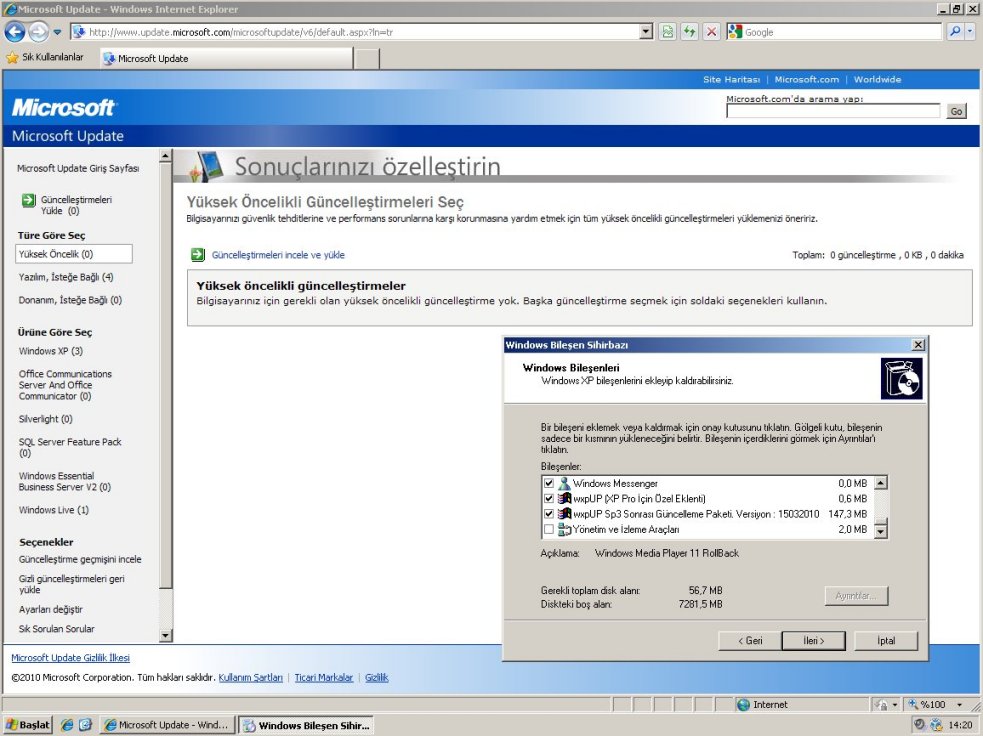The width and height of the screenshot is (983, 736).
Task: Open Microsoft Update Giriş Sayfası
Action: (x=78, y=168)
